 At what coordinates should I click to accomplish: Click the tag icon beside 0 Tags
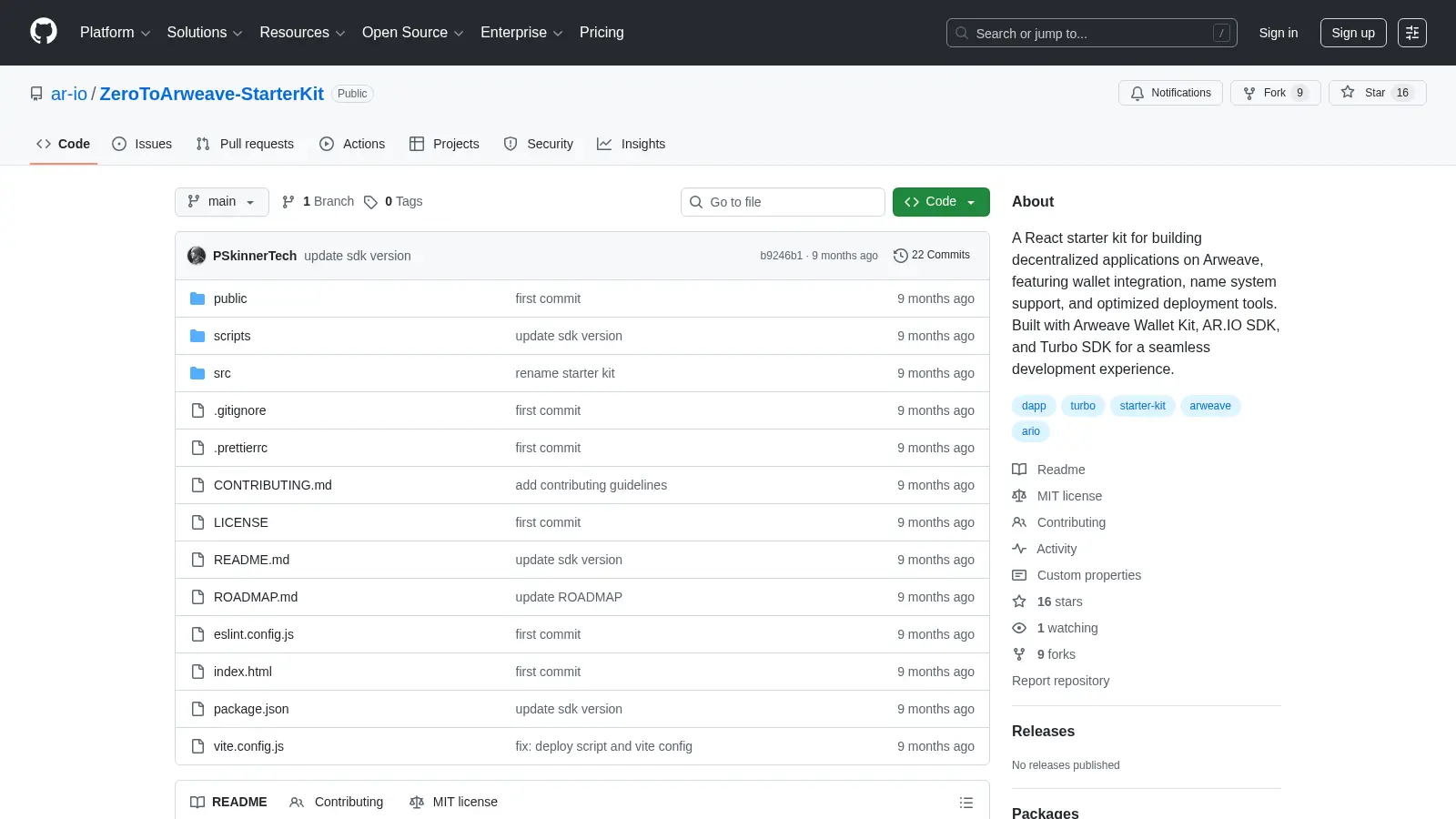(370, 202)
